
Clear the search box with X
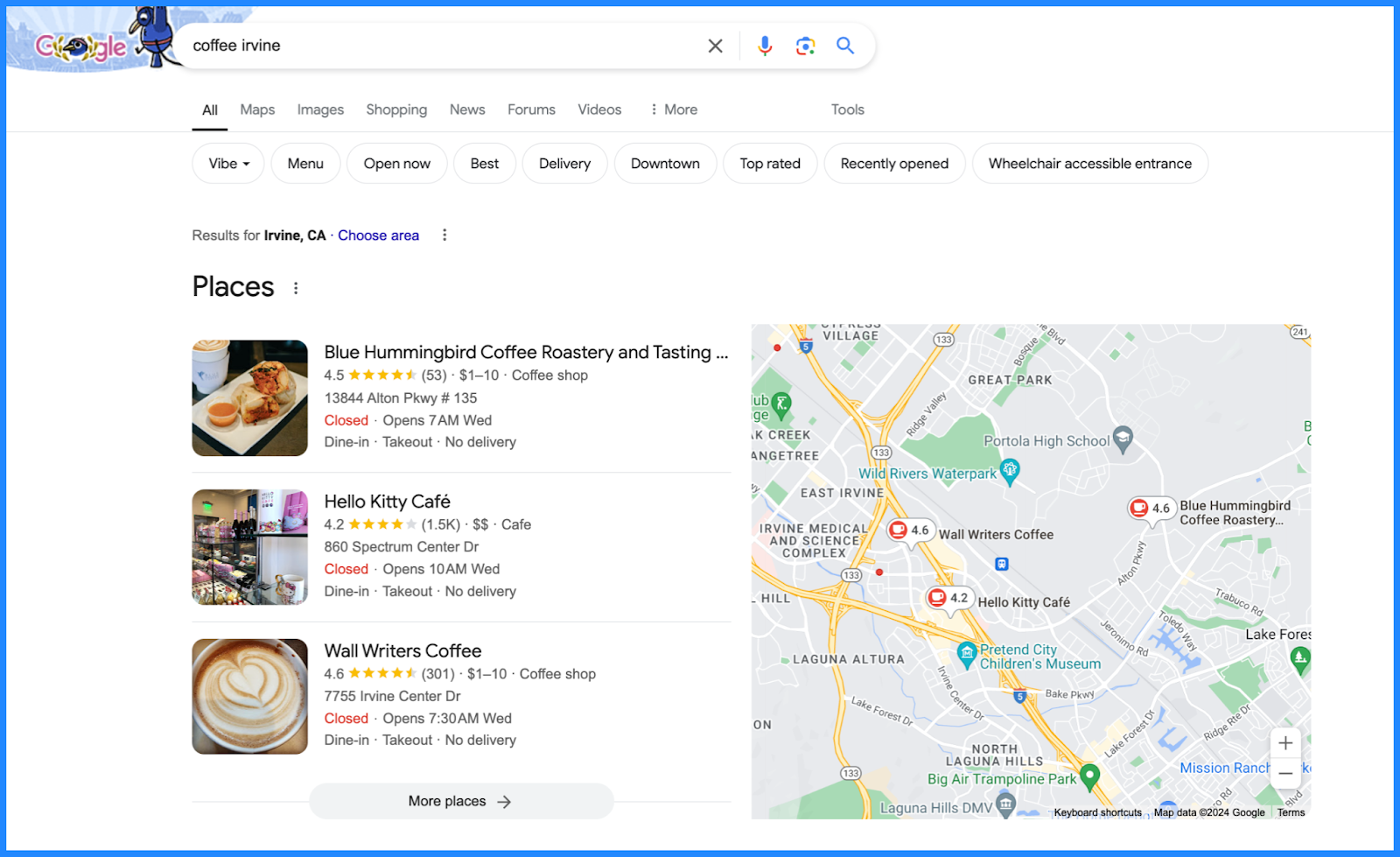pos(715,46)
